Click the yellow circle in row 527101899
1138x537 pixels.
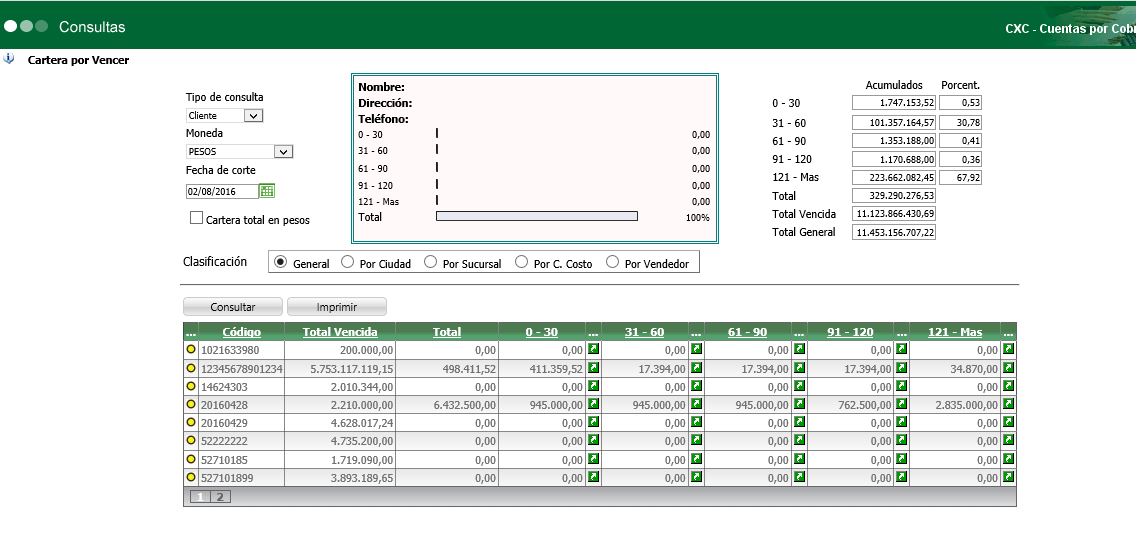point(192,477)
